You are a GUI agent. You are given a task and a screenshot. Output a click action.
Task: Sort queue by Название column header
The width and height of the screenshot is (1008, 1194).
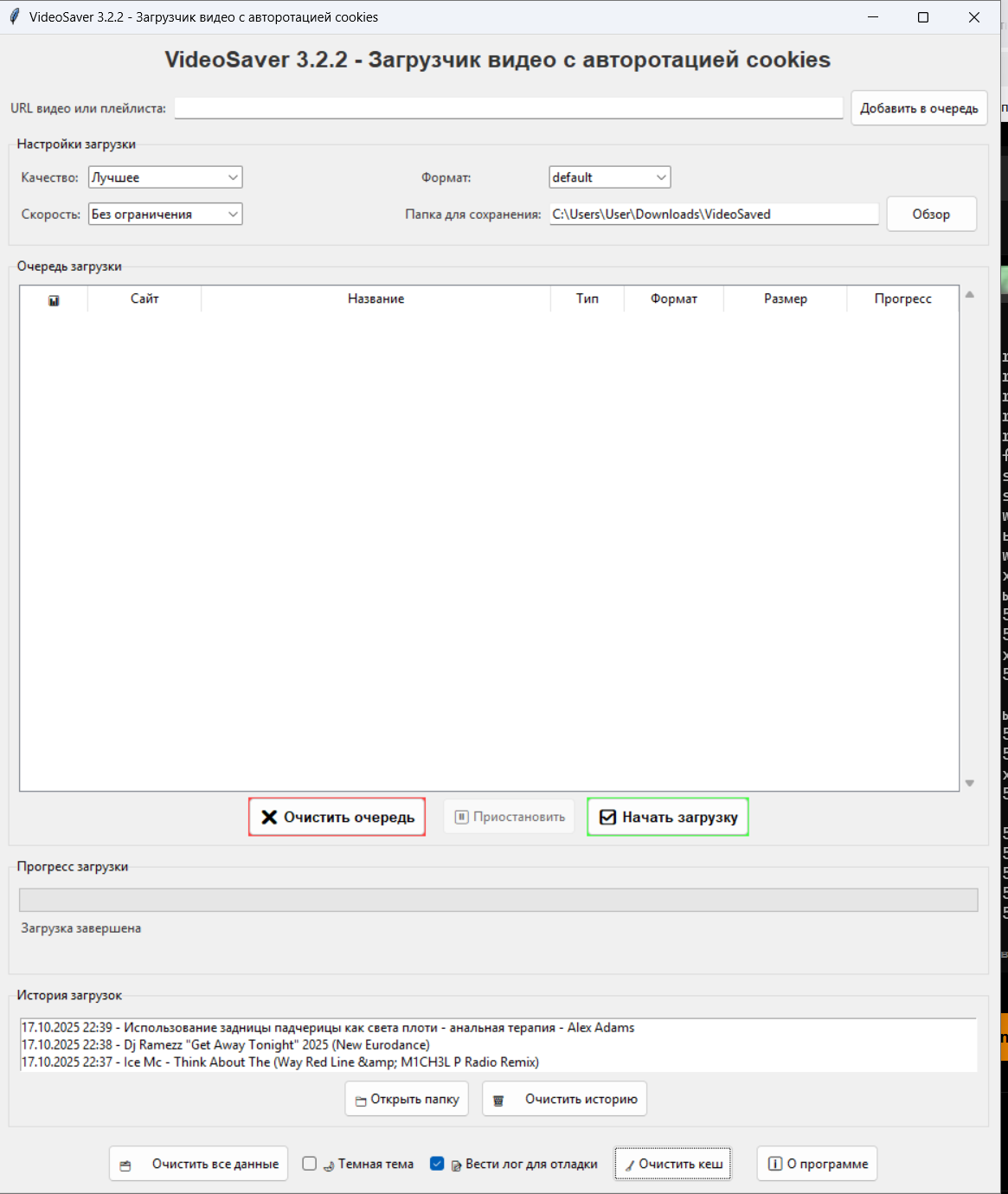[376, 298]
